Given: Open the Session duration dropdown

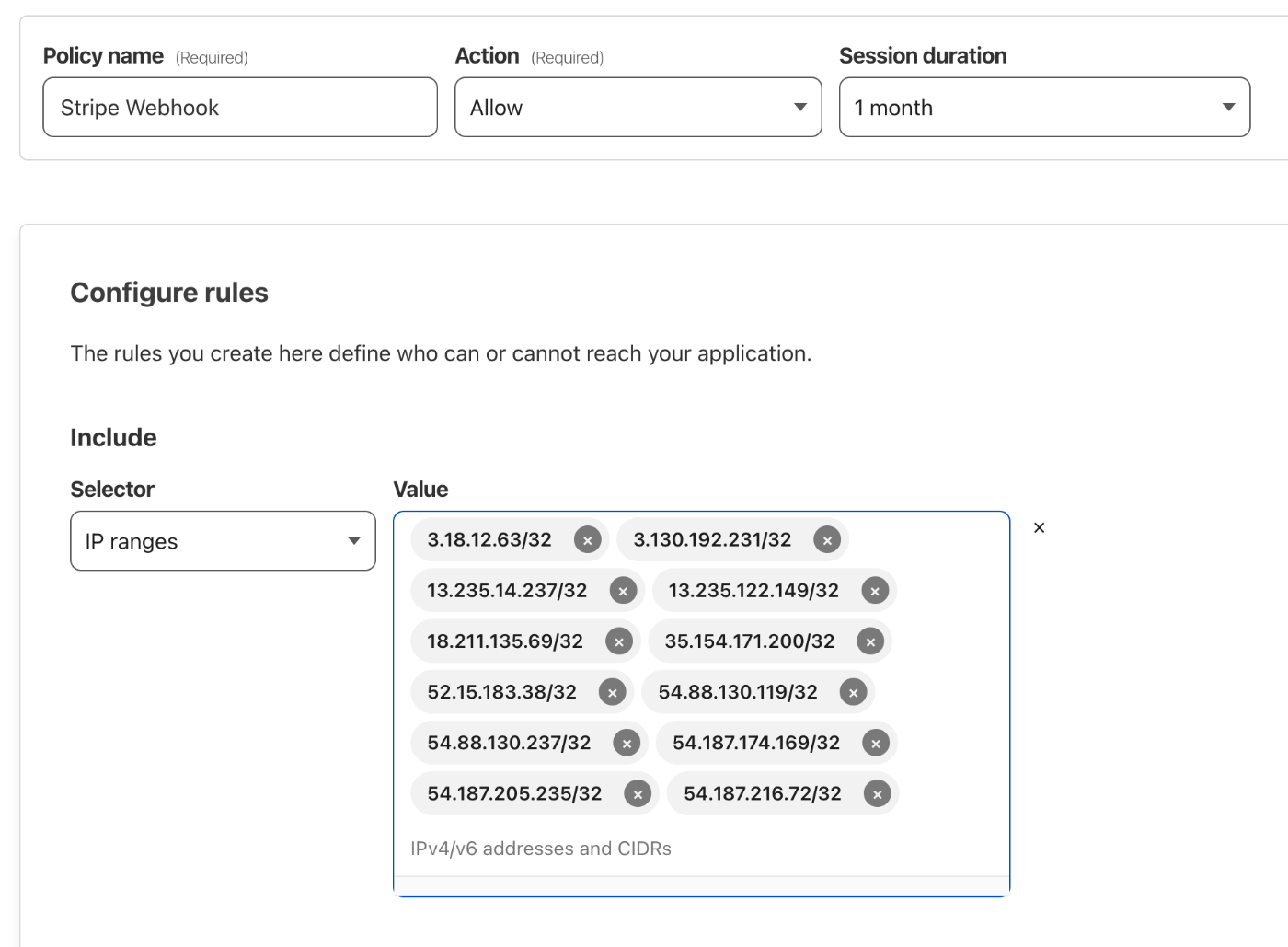Looking at the screenshot, I should 1044,108.
